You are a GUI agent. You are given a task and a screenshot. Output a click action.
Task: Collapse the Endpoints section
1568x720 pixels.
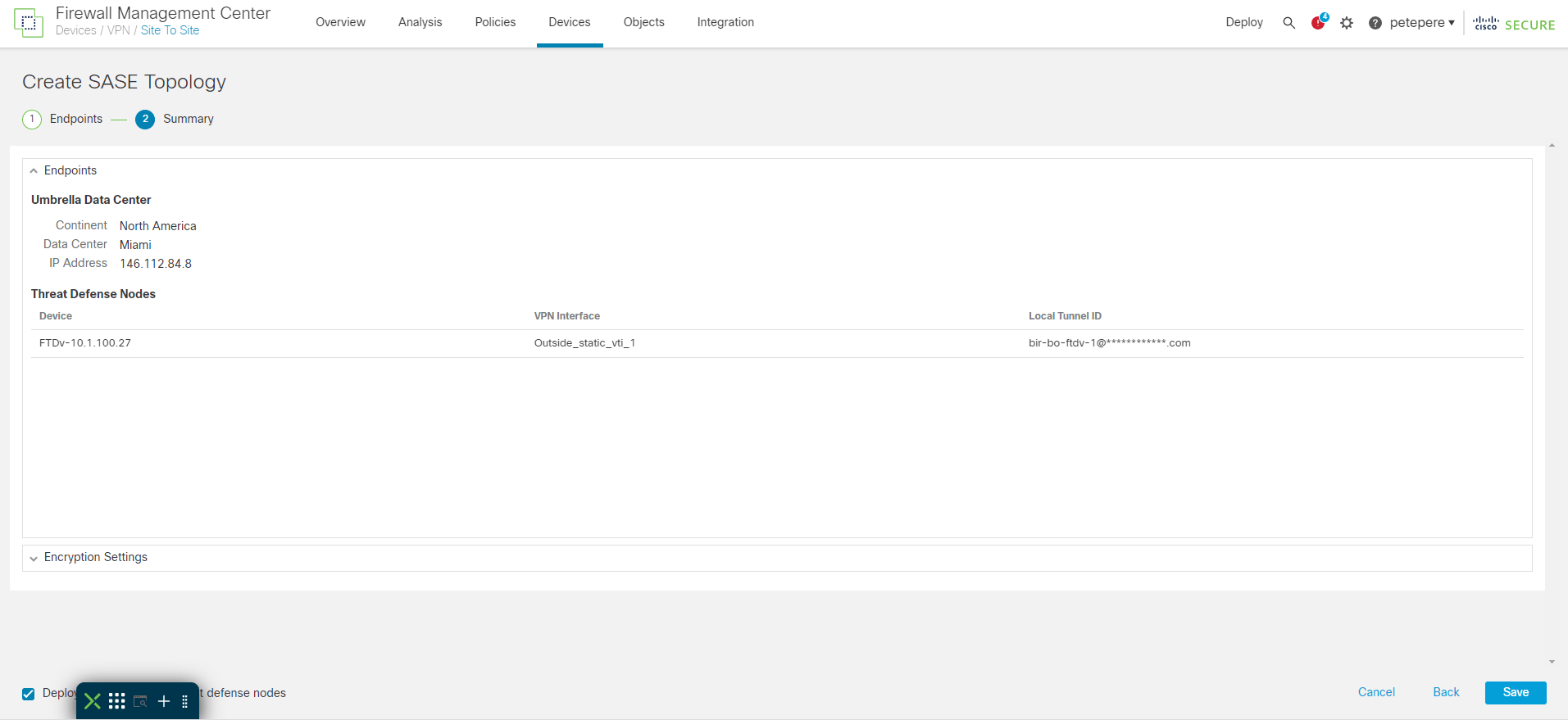(x=34, y=171)
